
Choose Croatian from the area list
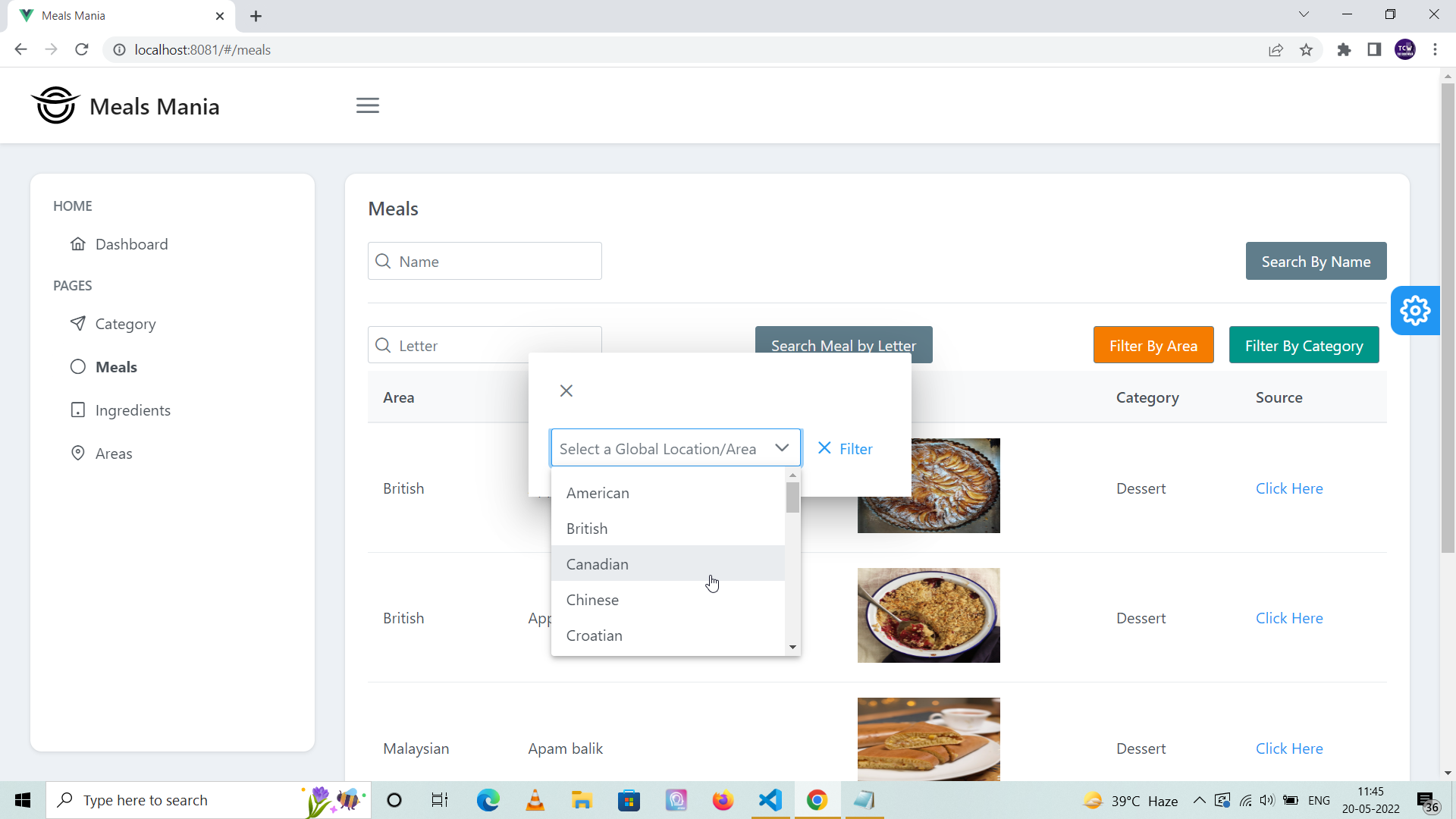tap(668, 635)
